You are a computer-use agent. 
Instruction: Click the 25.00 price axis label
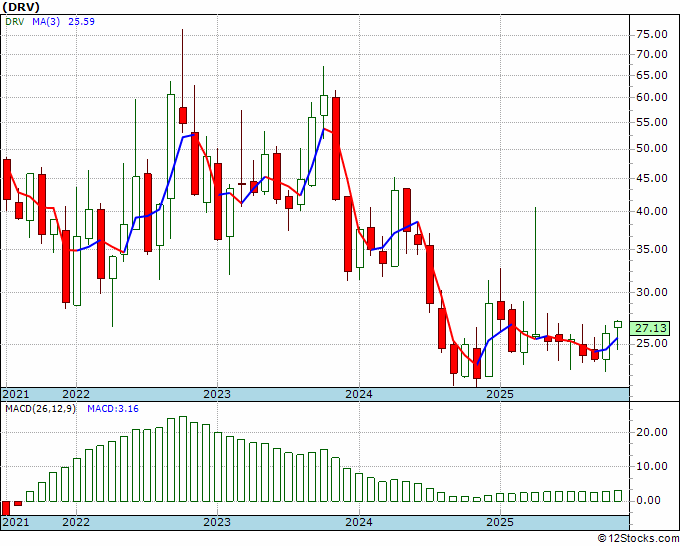coord(652,343)
